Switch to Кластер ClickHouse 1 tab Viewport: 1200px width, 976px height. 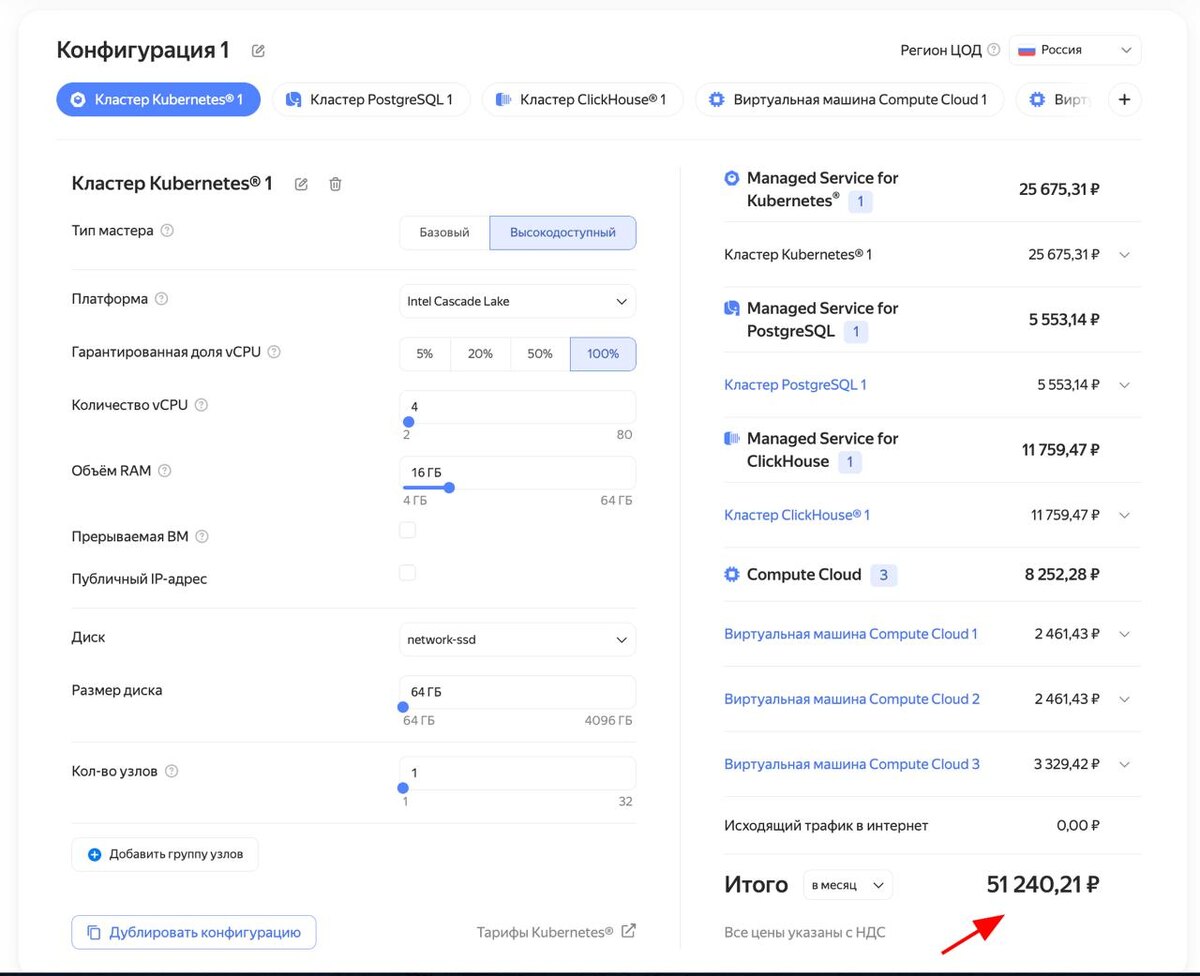[582, 100]
